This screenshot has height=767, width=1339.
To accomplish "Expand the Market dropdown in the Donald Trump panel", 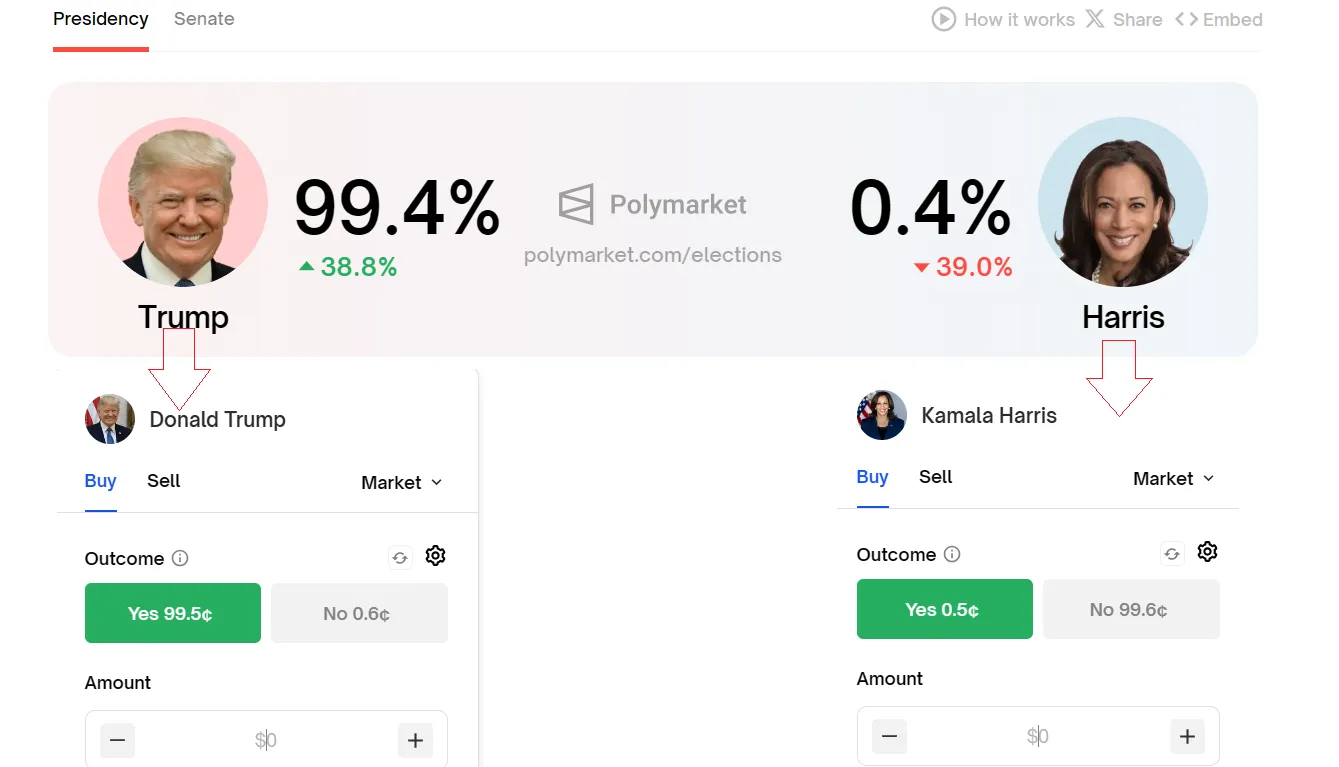I will (x=401, y=483).
